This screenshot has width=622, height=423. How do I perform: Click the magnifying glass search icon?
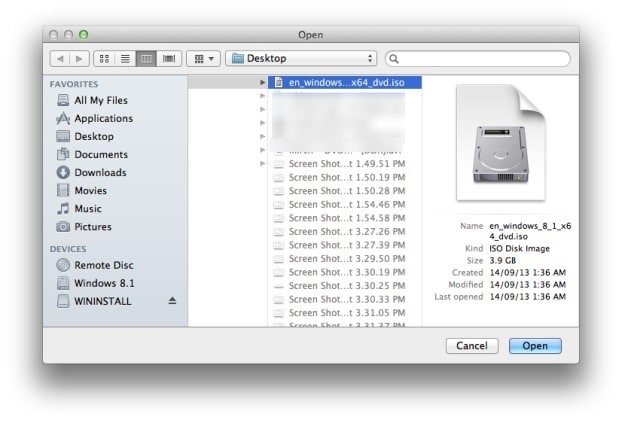(394, 59)
